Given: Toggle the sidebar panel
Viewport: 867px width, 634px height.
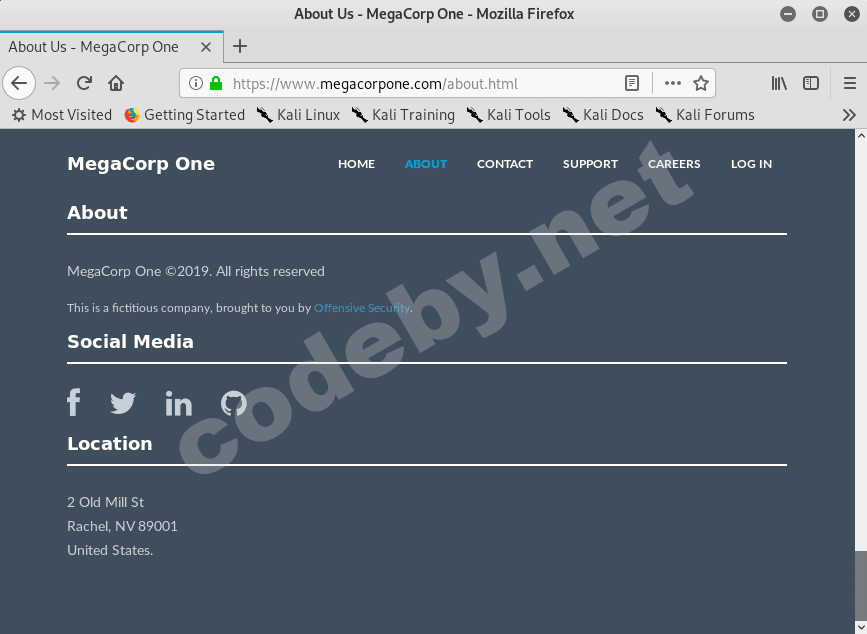Looking at the screenshot, I should click(811, 83).
